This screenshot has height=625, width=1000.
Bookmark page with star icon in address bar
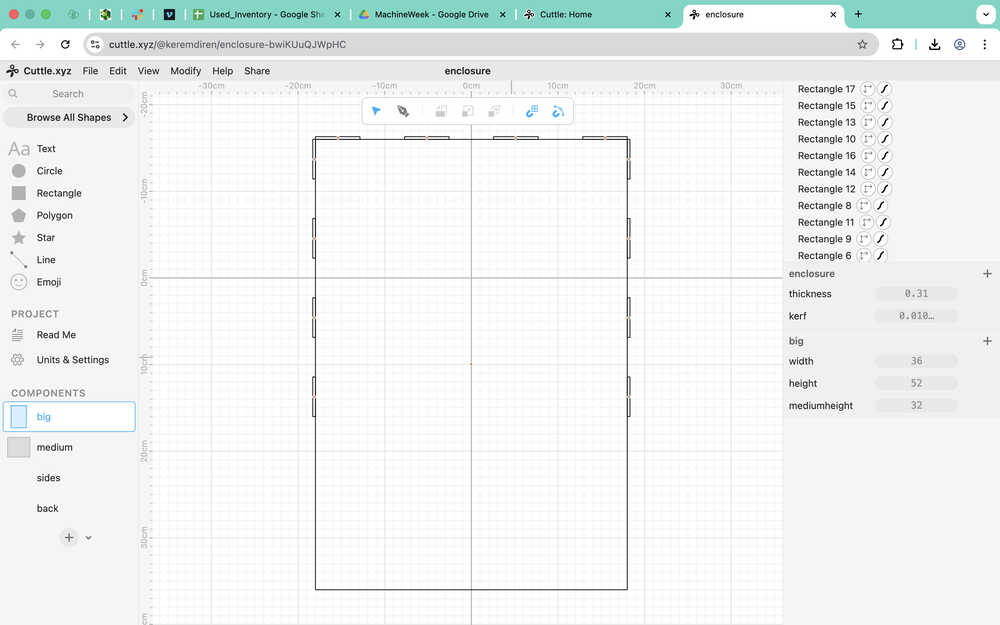(862, 44)
